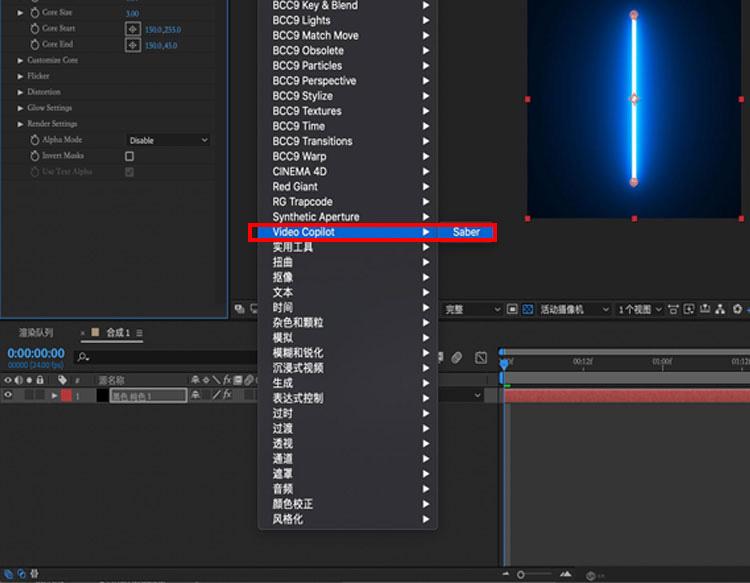Expand Render Settings group
This screenshot has width=750, height=583.
(20, 124)
